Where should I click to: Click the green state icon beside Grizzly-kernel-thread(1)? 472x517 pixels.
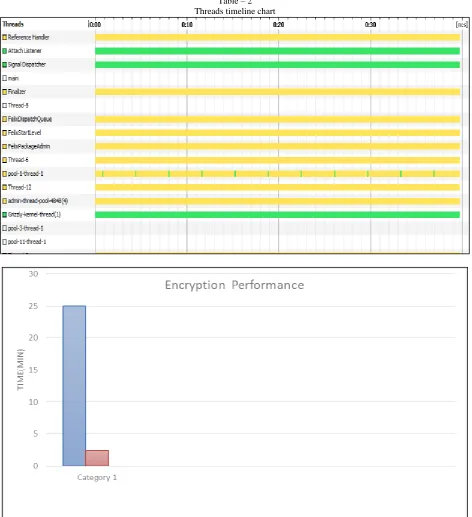5,215
